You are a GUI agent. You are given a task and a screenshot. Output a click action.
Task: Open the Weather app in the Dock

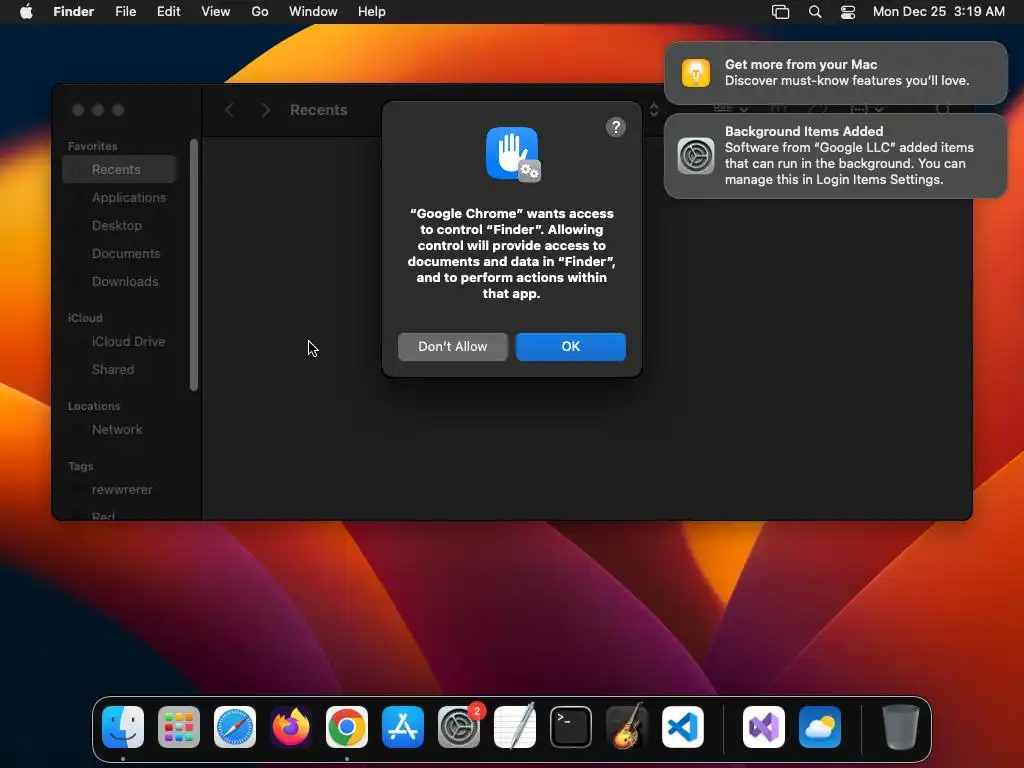point(820,727)
